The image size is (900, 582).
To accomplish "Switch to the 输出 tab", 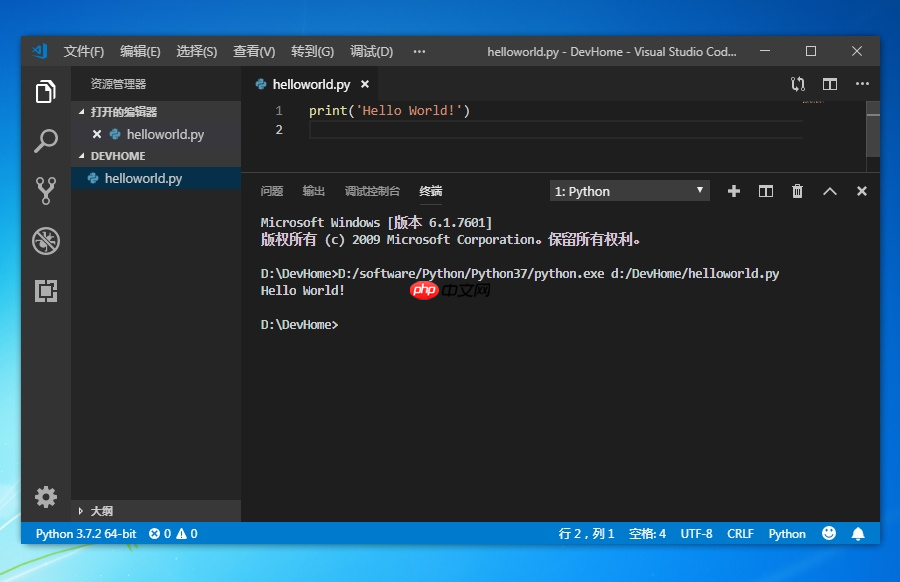I will click(x=311, y=191).
